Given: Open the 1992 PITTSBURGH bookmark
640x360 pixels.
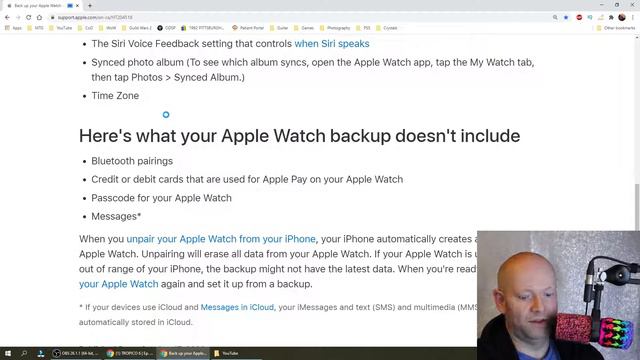Looking at the screenshot, I should 203,28.
